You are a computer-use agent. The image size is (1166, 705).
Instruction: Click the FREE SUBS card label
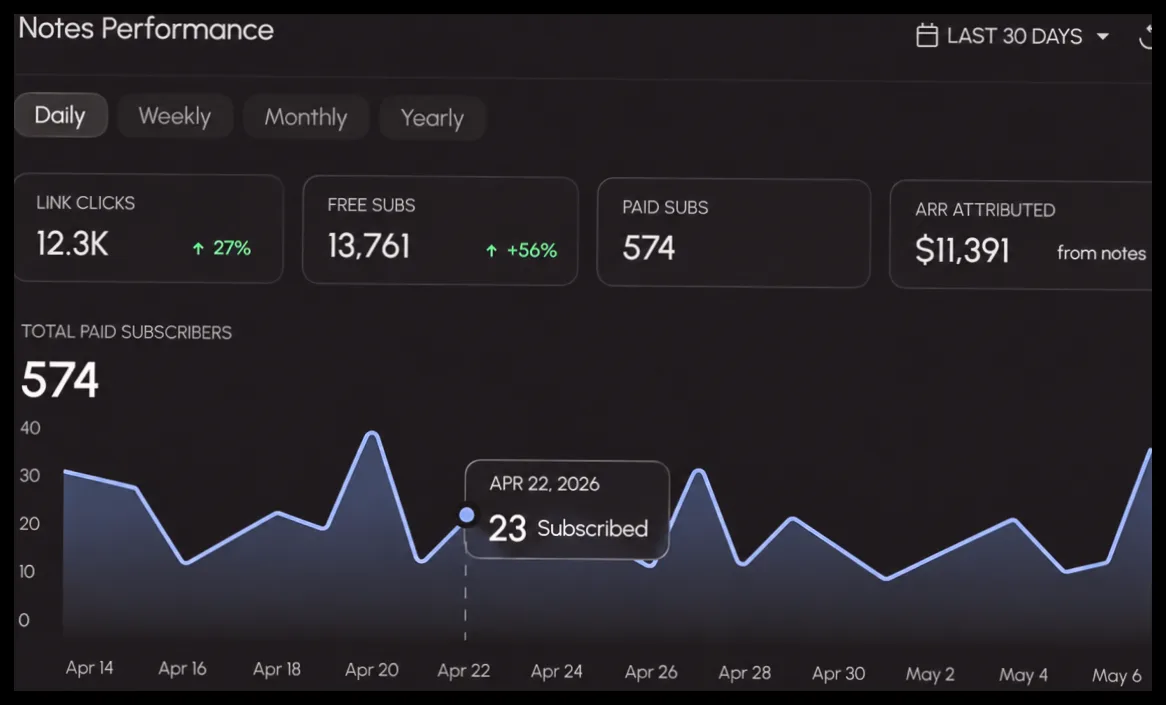coord(371,205)
